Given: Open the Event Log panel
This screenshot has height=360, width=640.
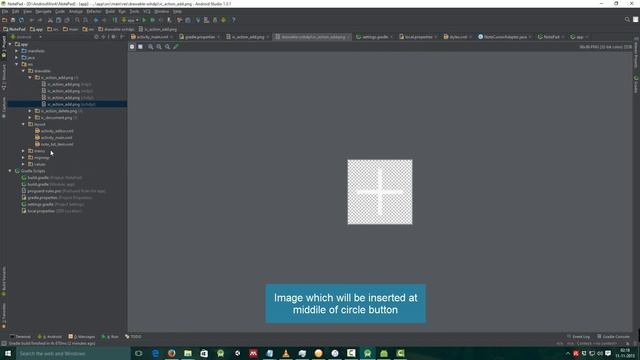Looking at the screenshot, I should click(578, 337).
